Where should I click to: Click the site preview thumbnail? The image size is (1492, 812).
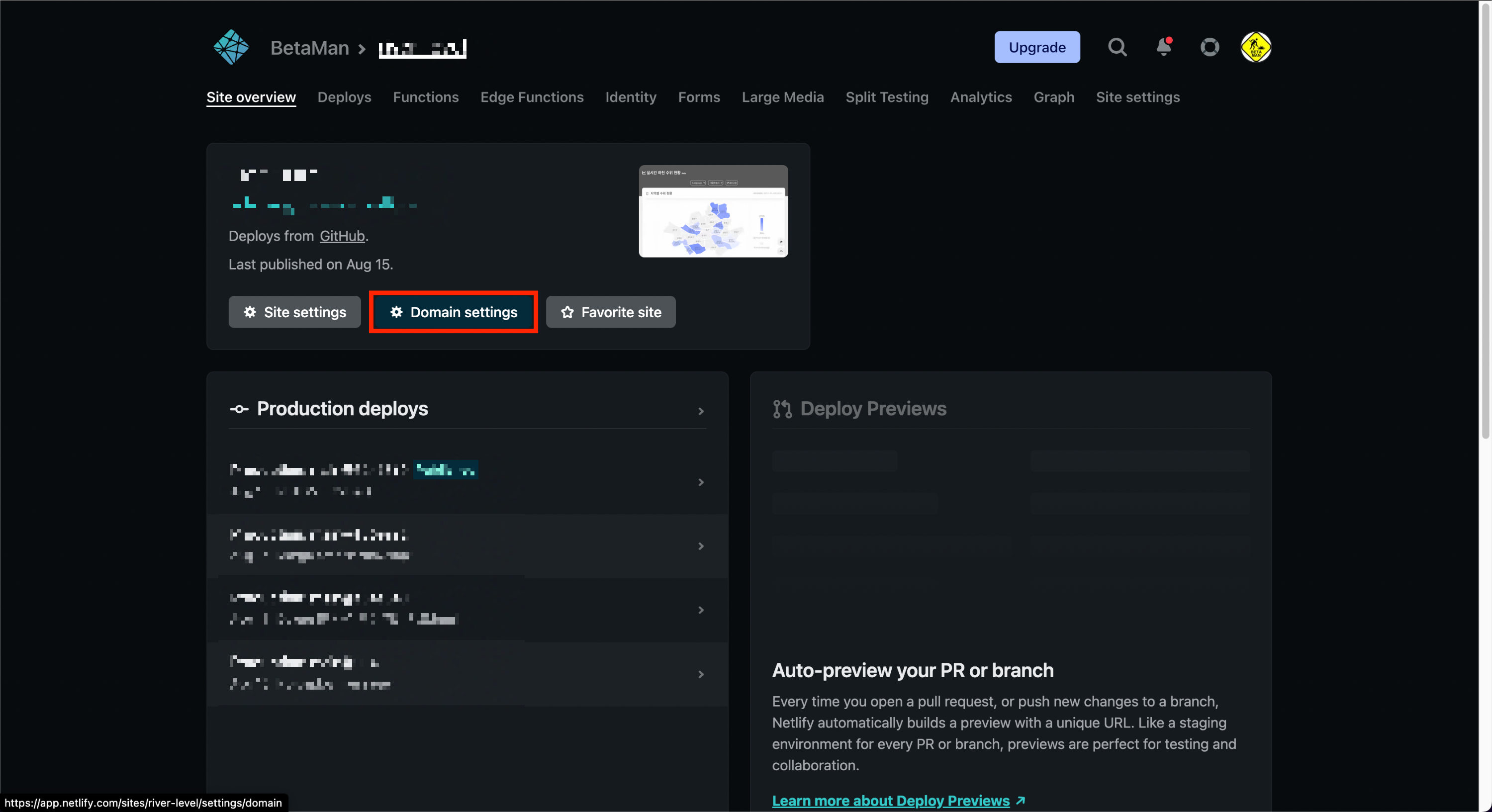[x=713, y=211]
